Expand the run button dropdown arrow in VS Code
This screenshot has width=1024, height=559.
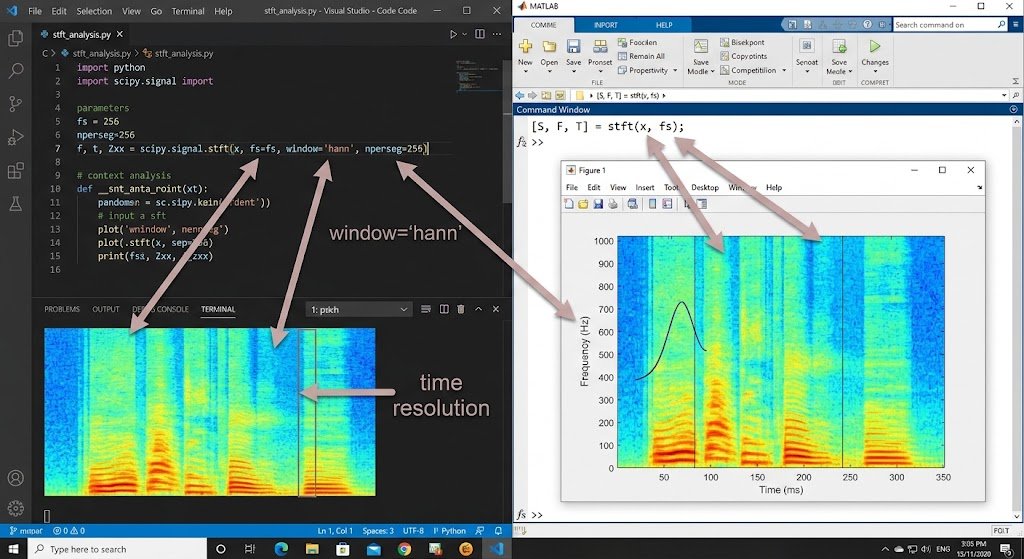pyautogui.click(x=464, y=34)
